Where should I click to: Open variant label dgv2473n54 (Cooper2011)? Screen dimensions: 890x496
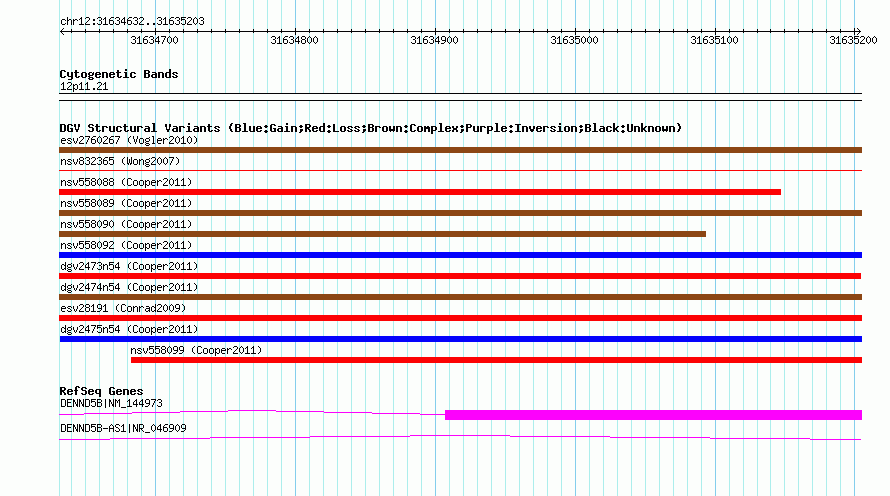pyautogui.click(x=129, y=266)
